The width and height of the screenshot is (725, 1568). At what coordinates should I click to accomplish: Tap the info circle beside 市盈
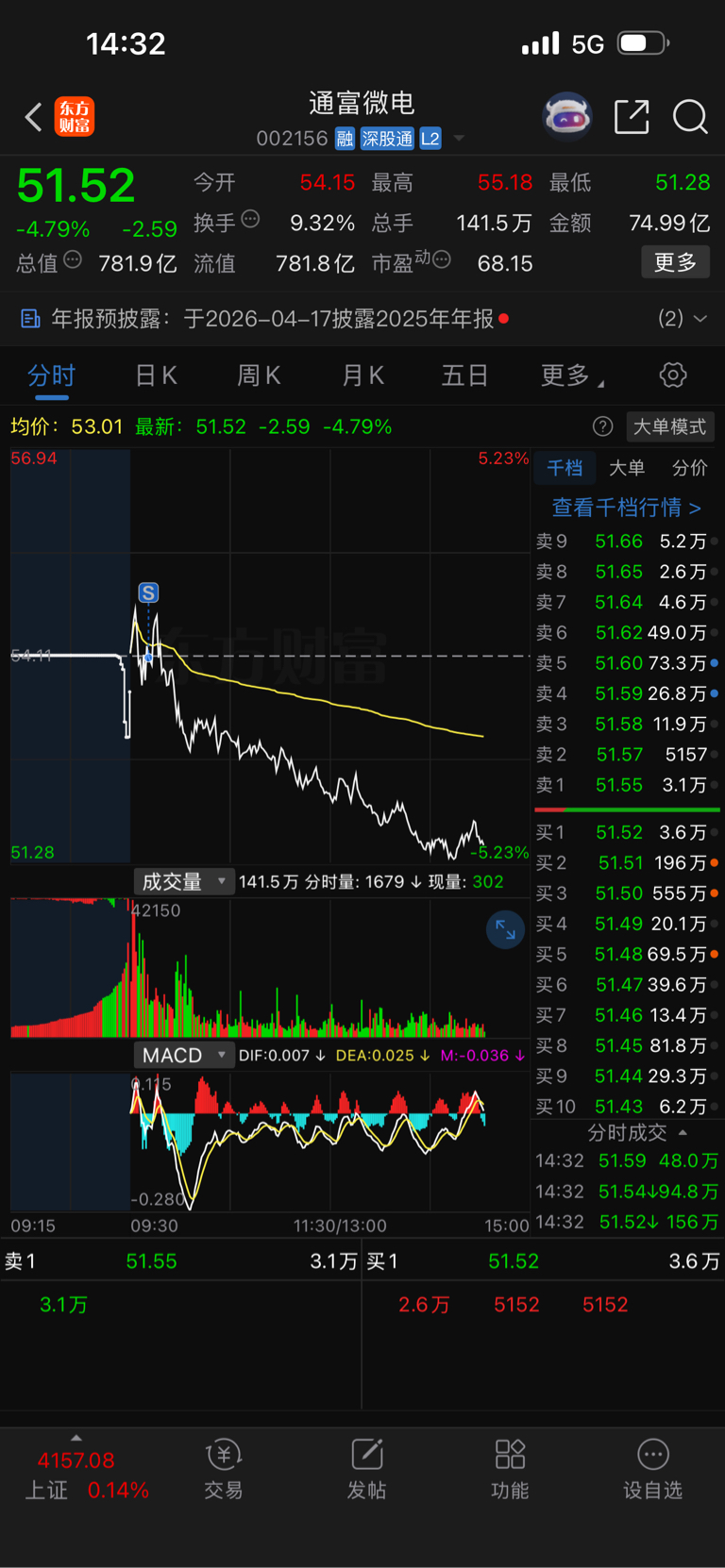point(441,259)
